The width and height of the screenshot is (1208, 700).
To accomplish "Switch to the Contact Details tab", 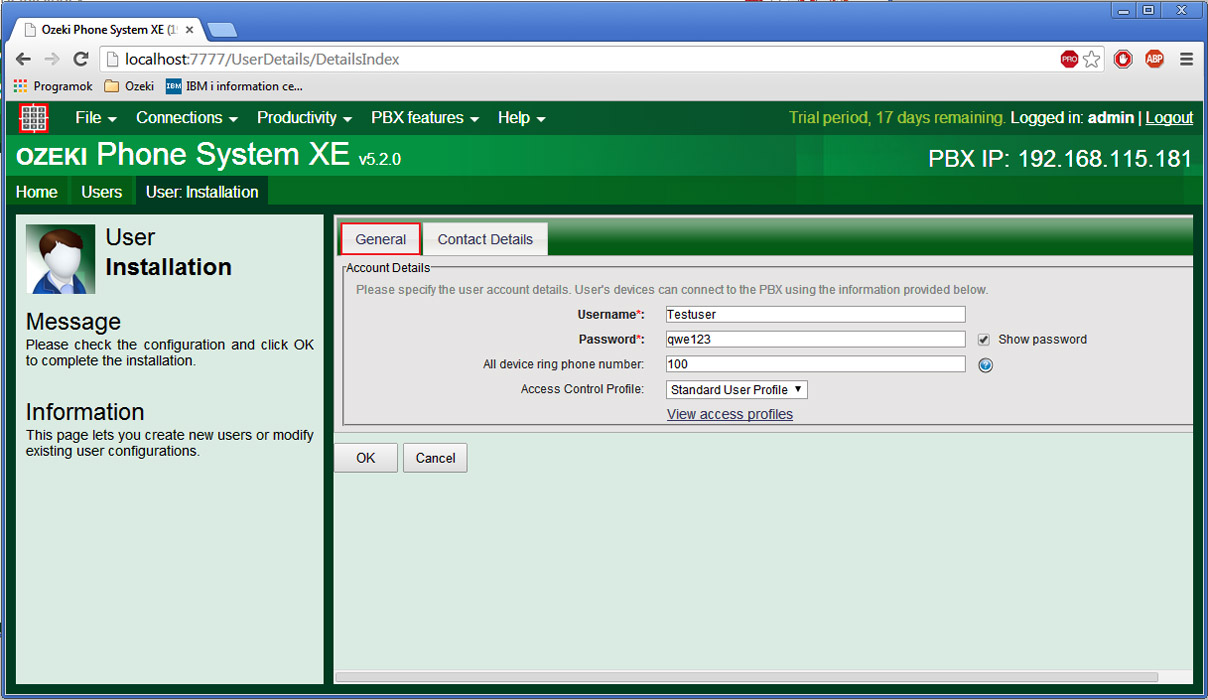I will pyautogui.click(x=485, y=239).
